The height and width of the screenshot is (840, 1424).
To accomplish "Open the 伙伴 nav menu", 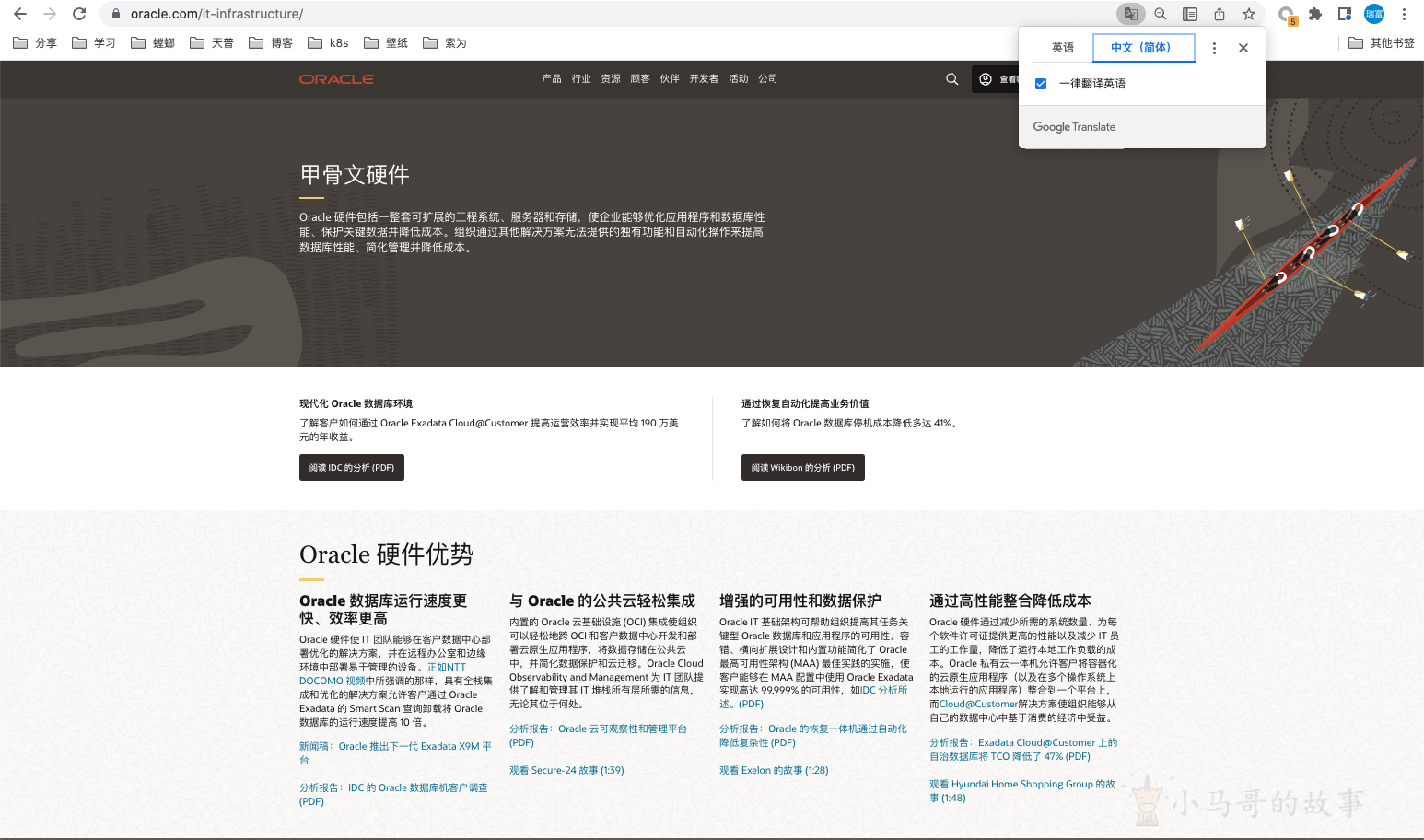I will tap(670, 79).
